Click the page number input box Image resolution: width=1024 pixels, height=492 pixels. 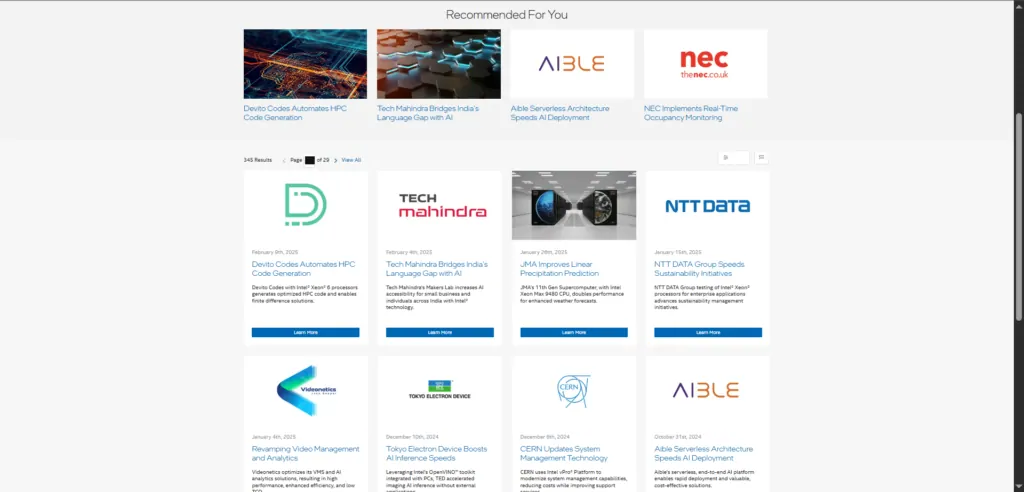point(310,160)
